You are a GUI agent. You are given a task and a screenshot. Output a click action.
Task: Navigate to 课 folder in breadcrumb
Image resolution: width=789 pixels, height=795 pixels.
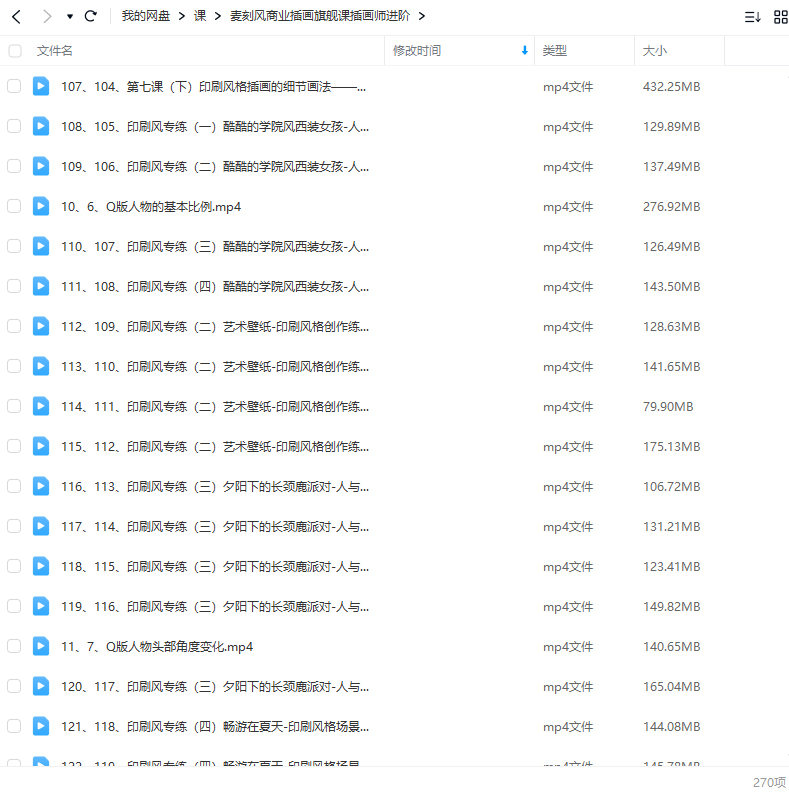coord(200,16)
